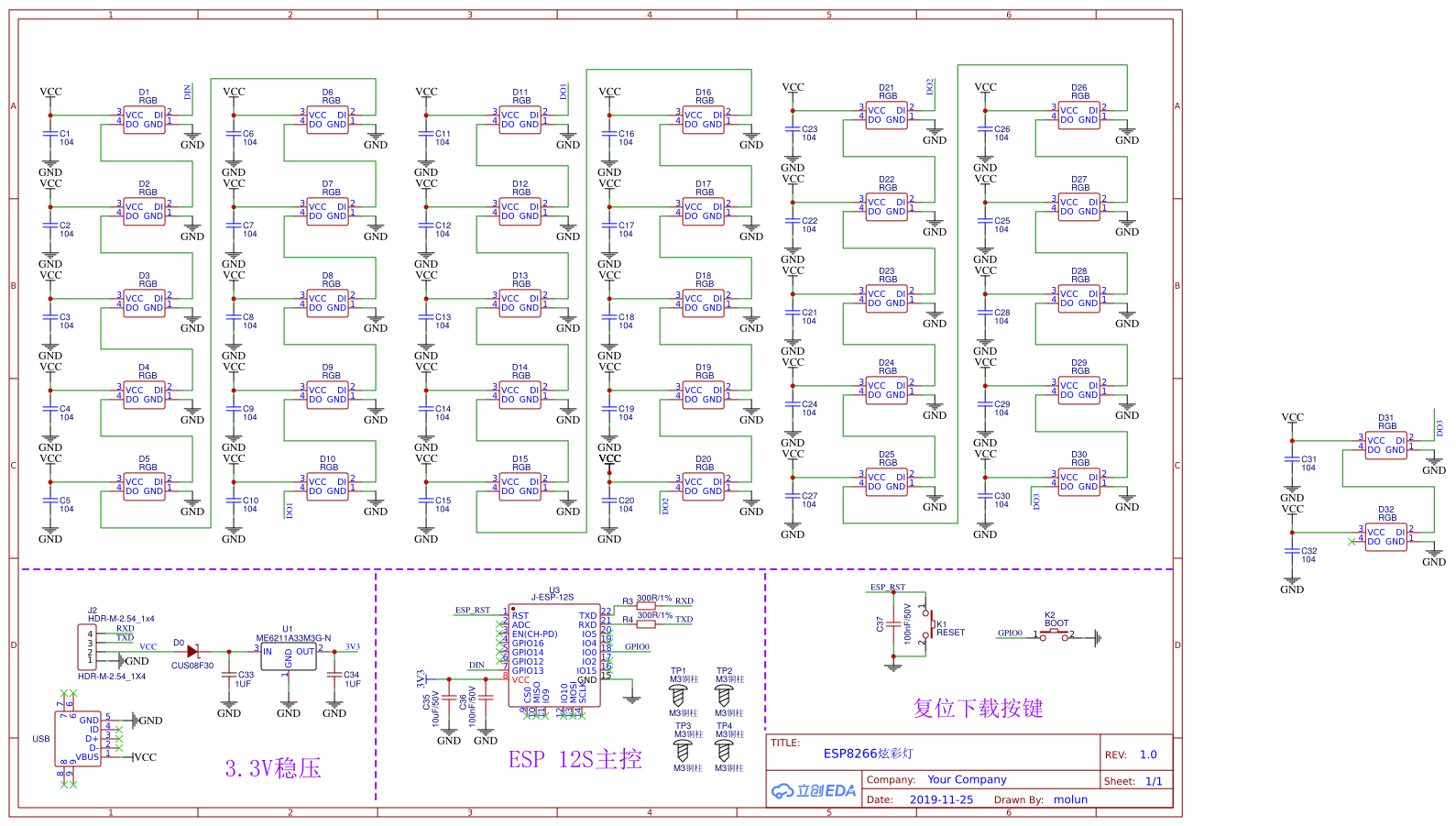Select the D21 RGB LED symbol
The image size is (1456, 826).
[x=887, y=115]
